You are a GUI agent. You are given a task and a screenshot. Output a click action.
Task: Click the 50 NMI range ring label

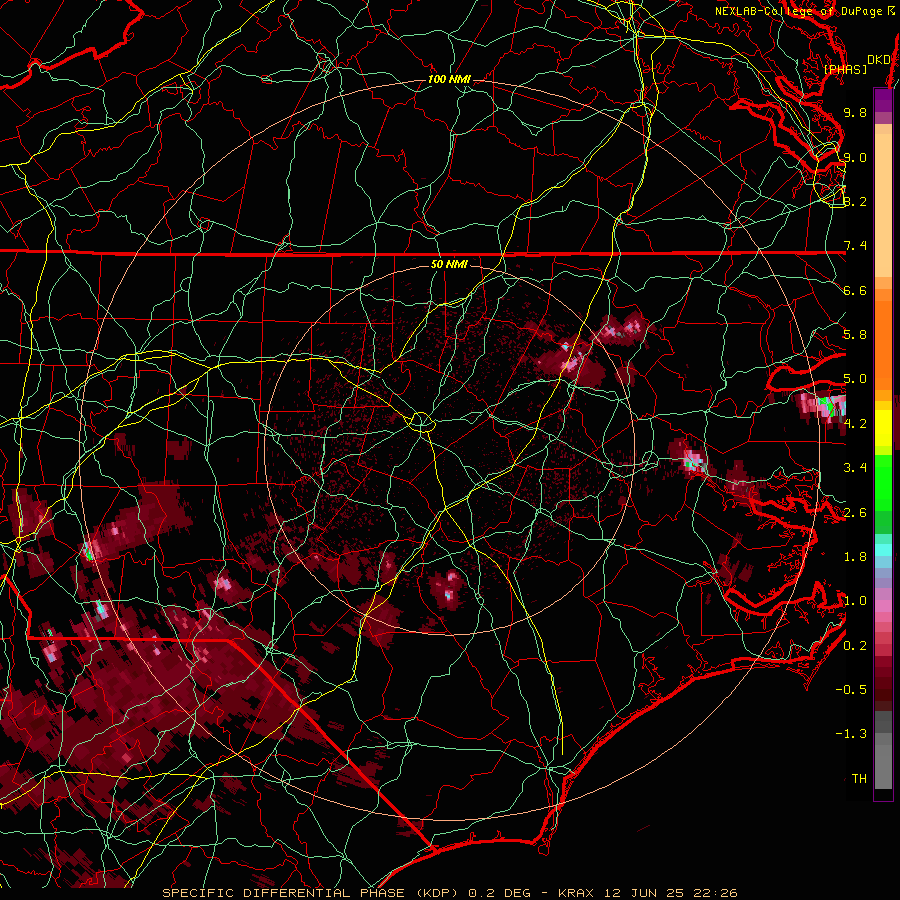tap(449, 264)
